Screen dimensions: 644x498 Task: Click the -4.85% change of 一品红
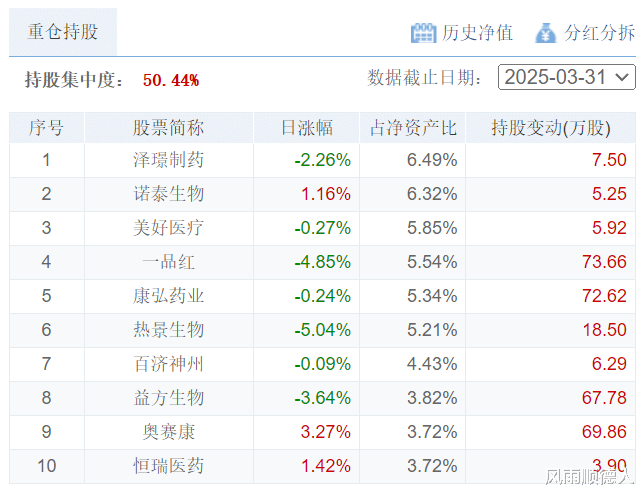pyautogui.click(x=322, y=262)
